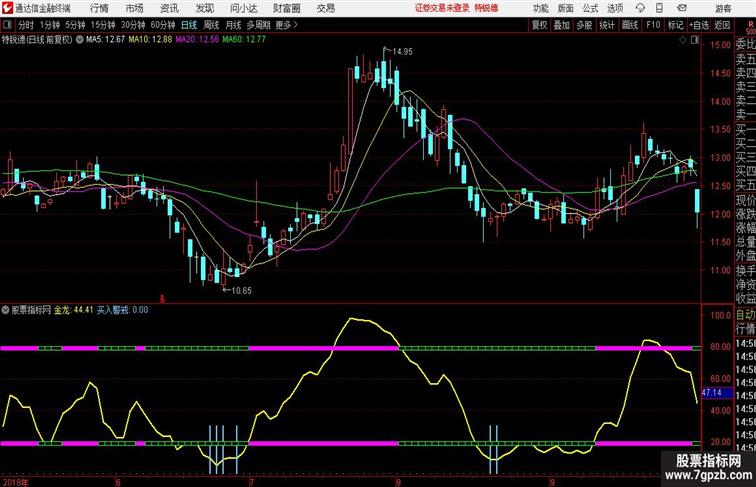Expand 更多 period options
This screenshot has width=756, height=487.
[286, 25]
